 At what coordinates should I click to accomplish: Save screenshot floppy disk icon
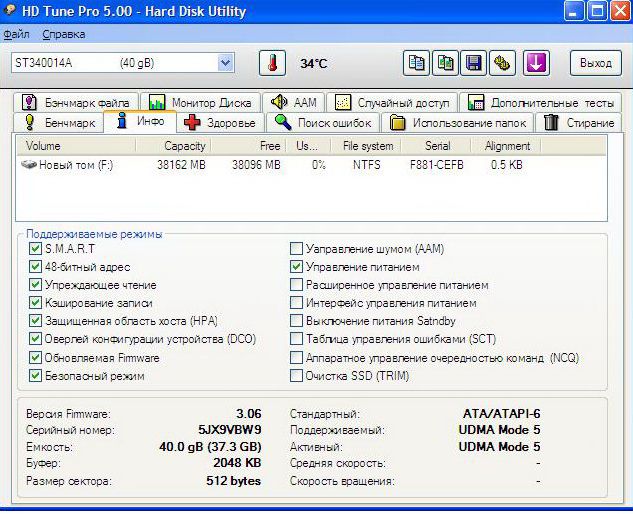(x=474, y=63)
